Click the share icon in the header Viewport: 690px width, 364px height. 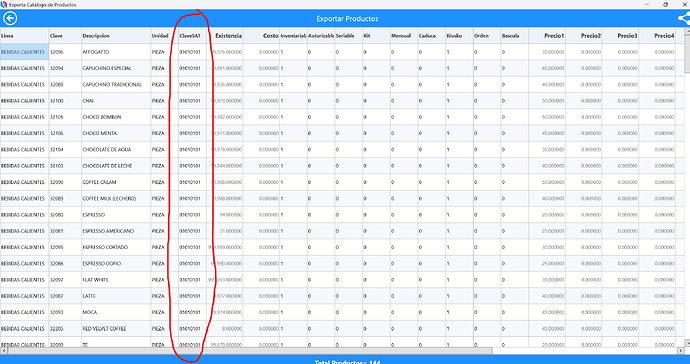pyautogui.click(x=683, y=18)
